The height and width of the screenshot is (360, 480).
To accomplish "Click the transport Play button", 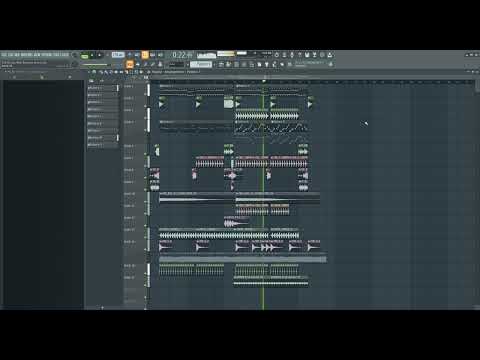I will [92, 55].
